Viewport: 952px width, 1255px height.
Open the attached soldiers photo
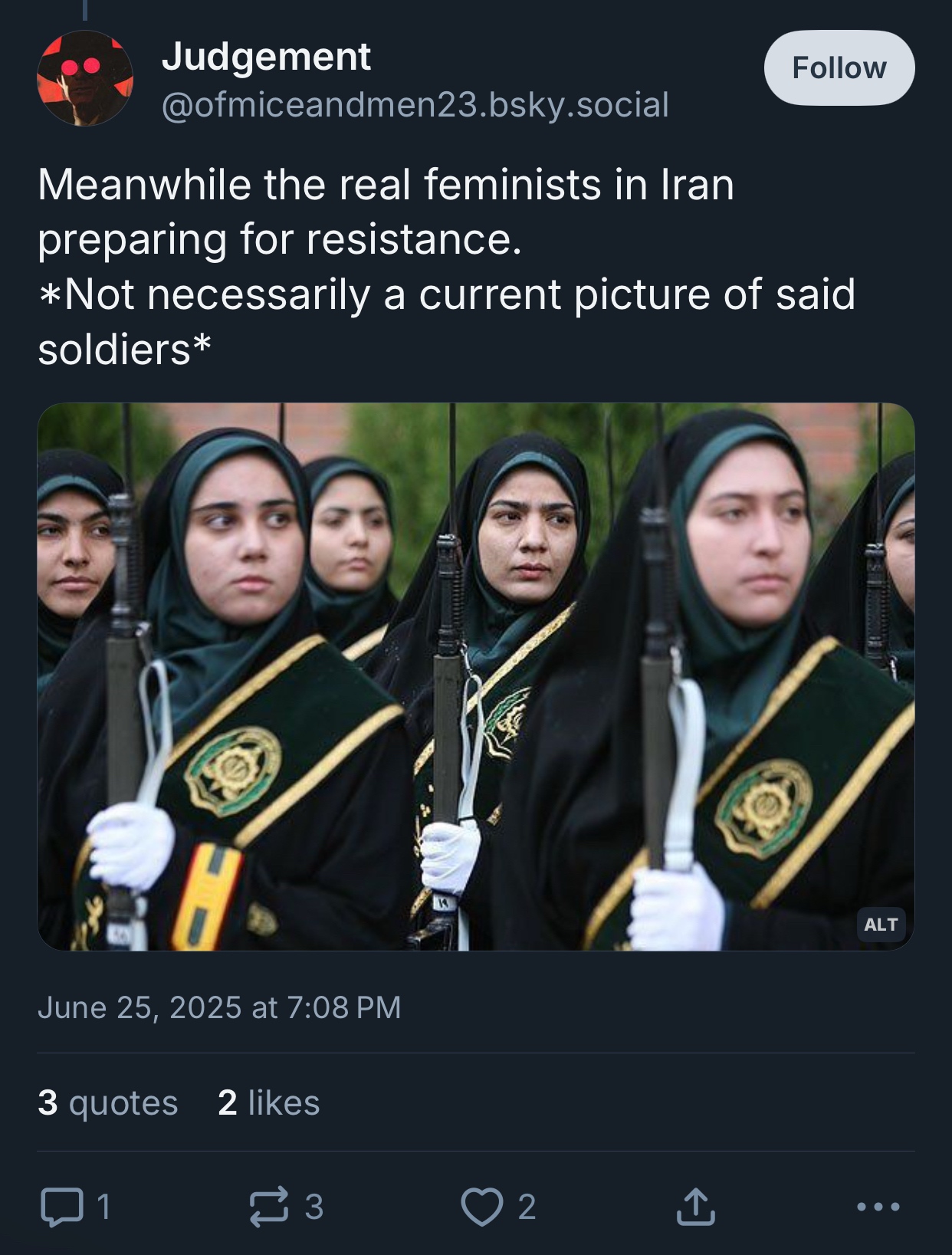pyautogui.click(x=476, y=676)
